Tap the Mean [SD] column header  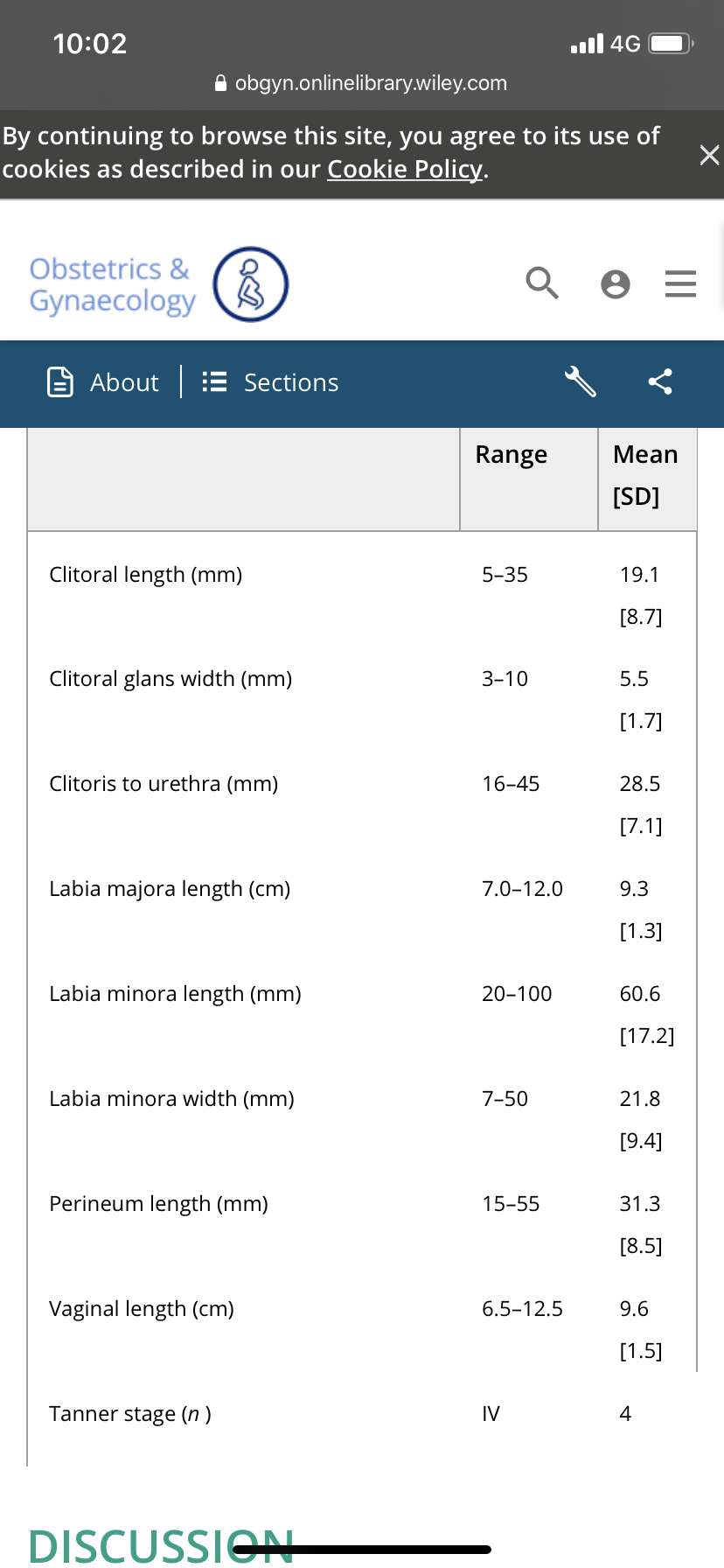645,475
